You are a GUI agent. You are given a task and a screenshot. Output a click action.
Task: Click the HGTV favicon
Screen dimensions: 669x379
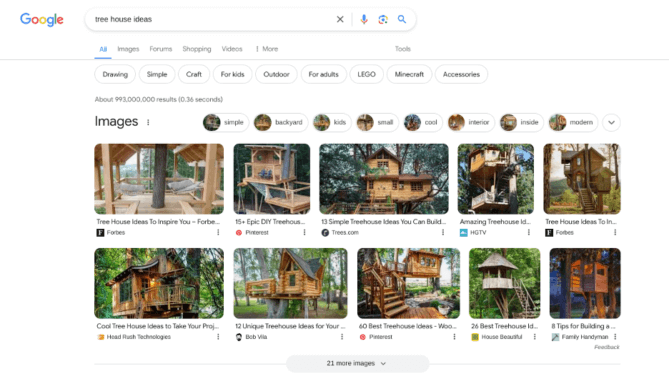click(x=464, y=233)
